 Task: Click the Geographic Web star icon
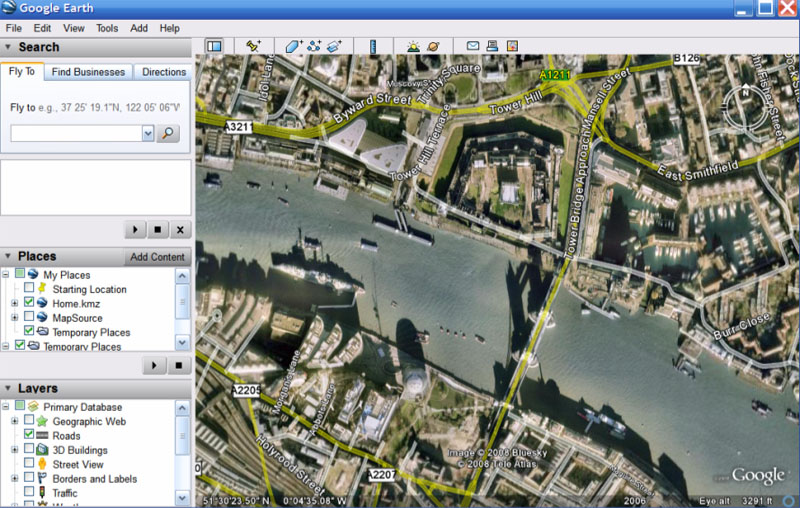coord(42,421)
